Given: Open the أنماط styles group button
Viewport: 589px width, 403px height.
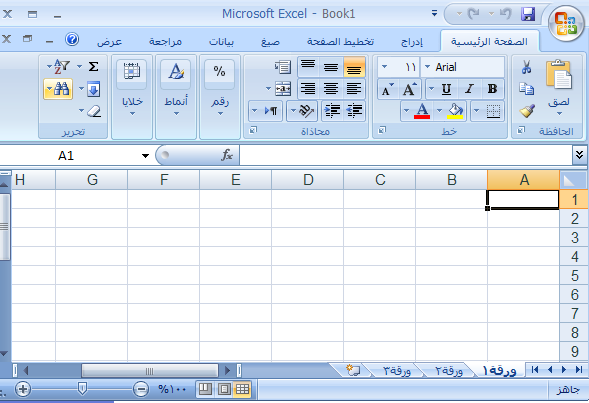Looking at the screenshot, I should (x=176, y=97).
